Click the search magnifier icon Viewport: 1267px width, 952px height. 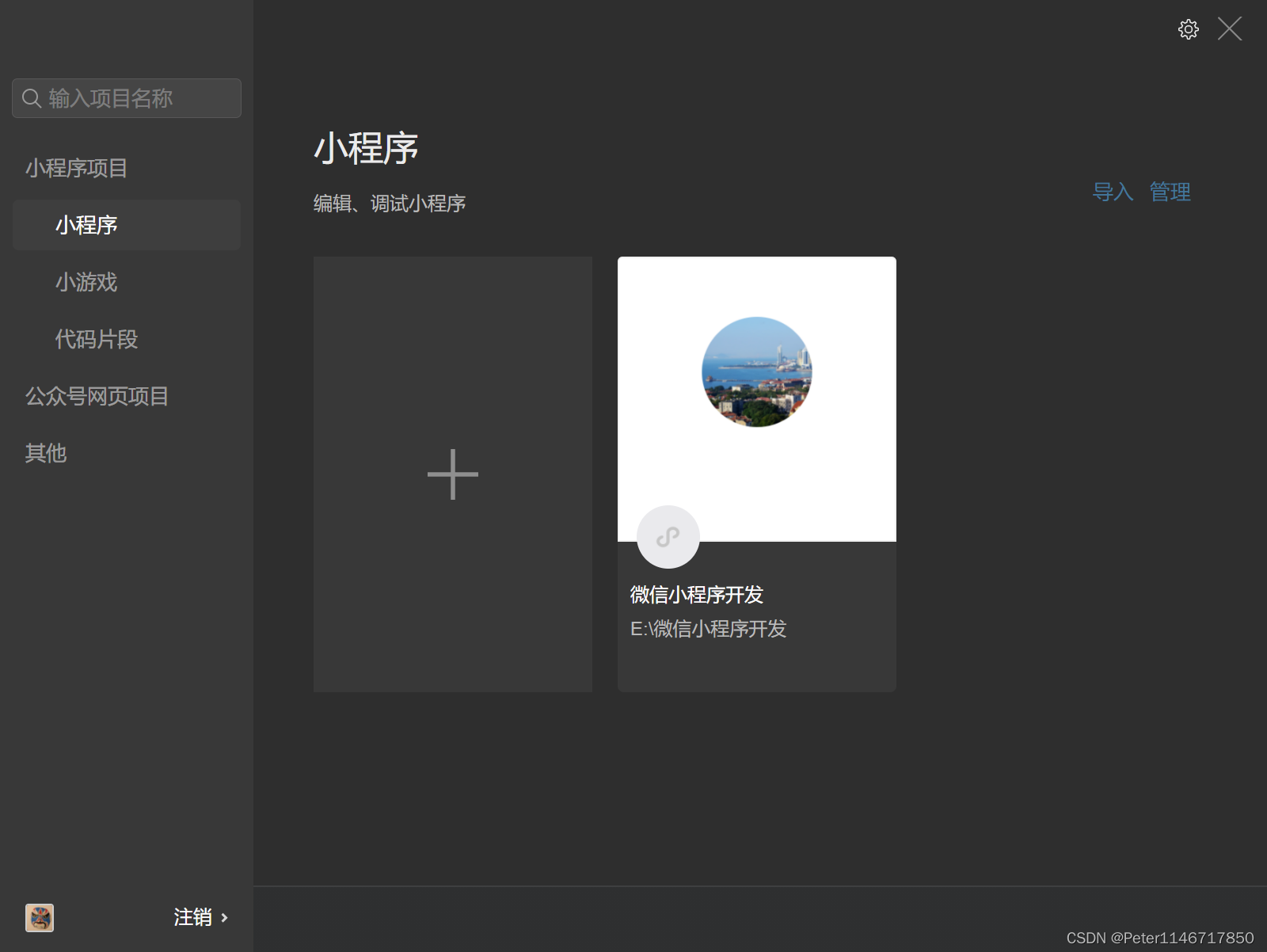[32, 98]
